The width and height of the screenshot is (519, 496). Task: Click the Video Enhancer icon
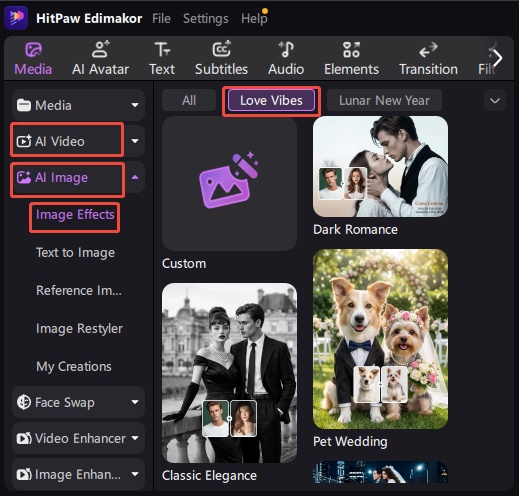point(24,438)
